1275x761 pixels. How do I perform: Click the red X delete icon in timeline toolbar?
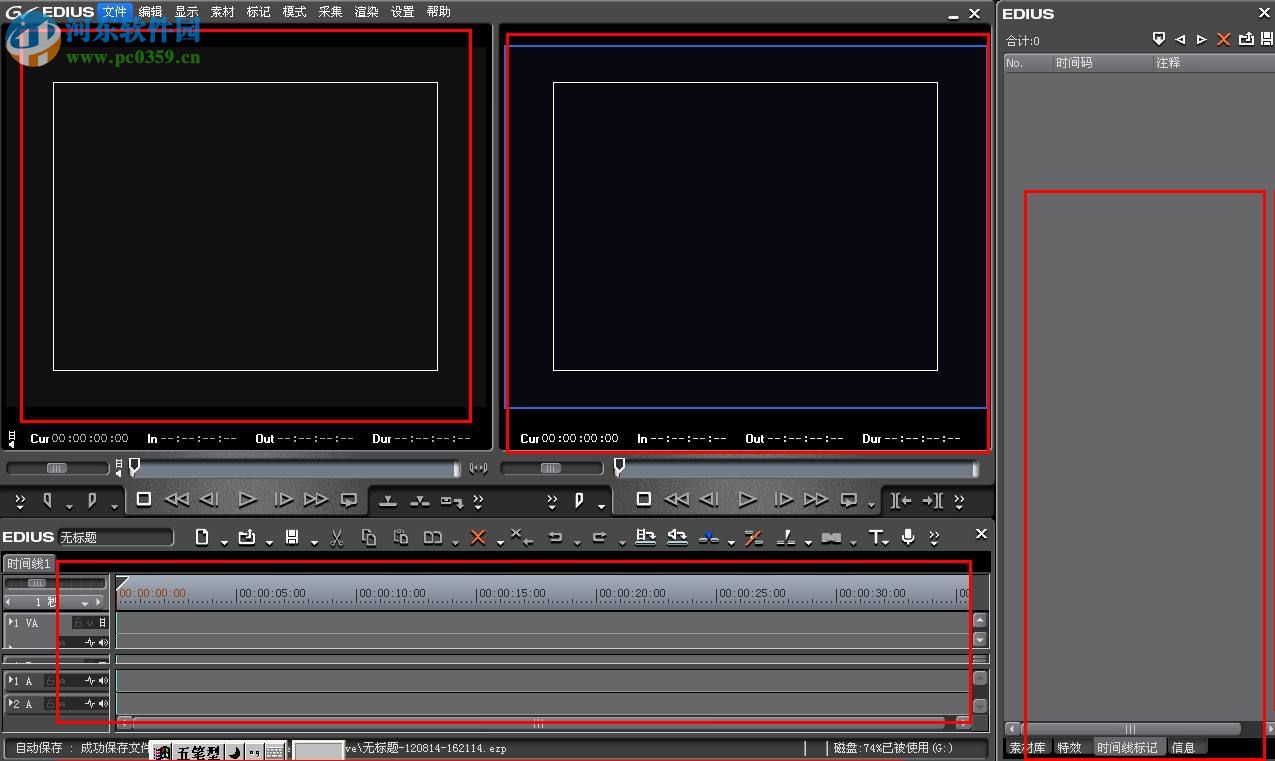pos(478,538)
